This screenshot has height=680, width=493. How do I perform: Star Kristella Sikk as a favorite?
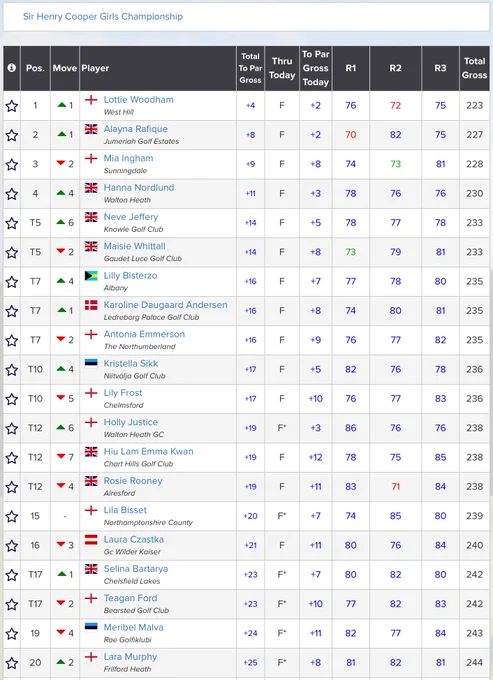point(12,369)
